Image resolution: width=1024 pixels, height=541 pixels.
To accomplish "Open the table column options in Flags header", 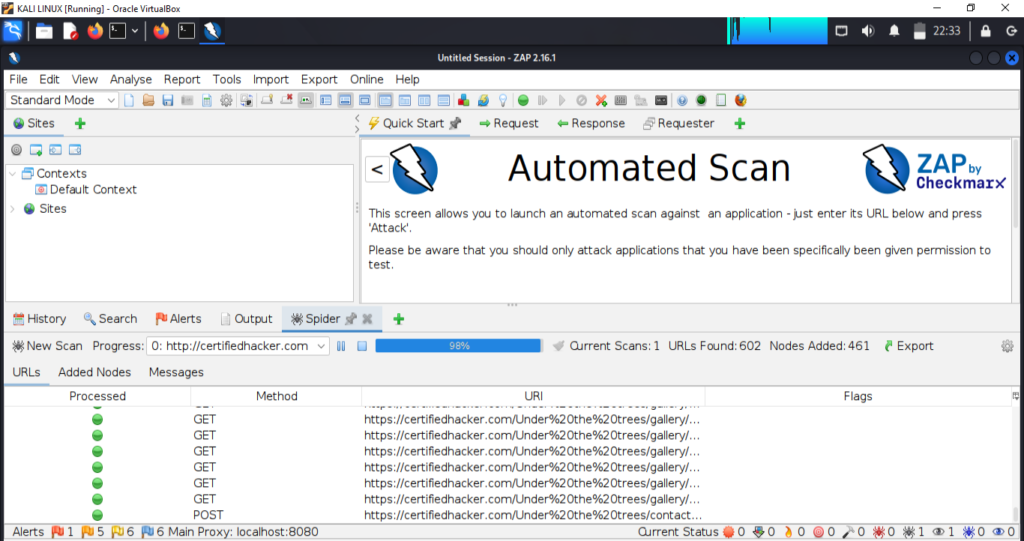I will (x=1016, y=396).
